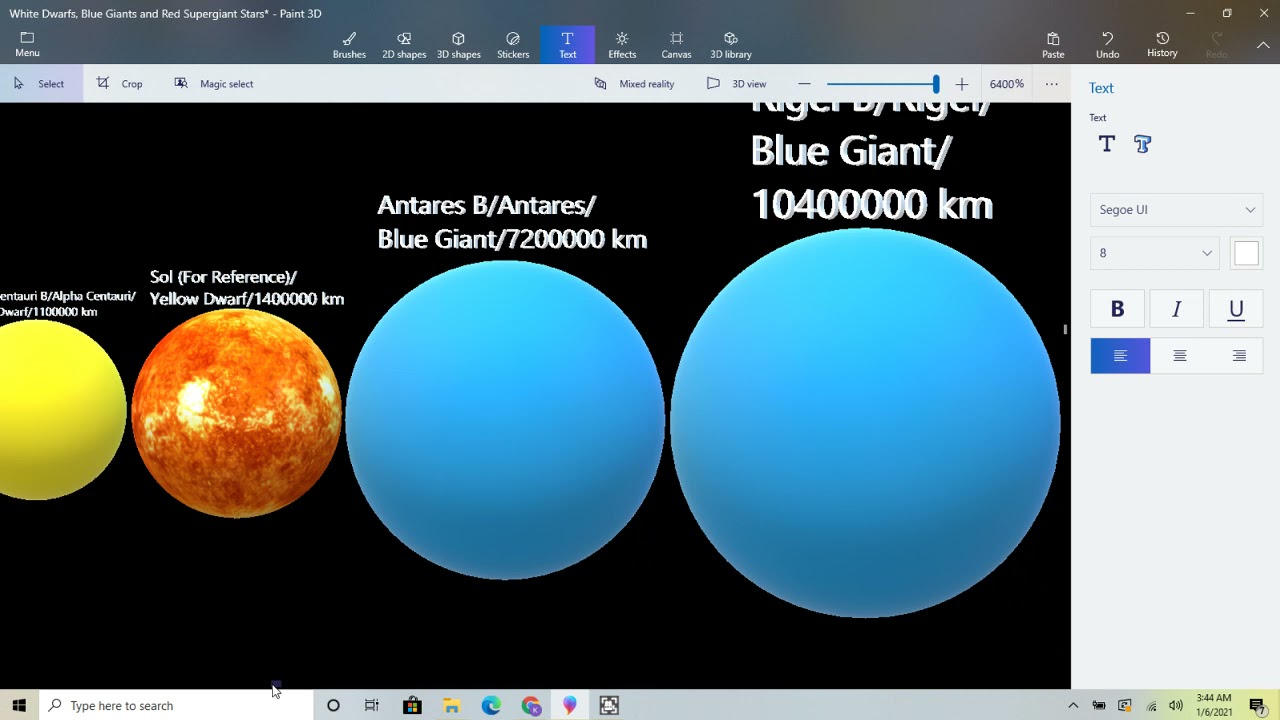The height and width of the screenshot is (720, 1280).
Task: Open Cortana from the taskbar
Action: point(333,705)
